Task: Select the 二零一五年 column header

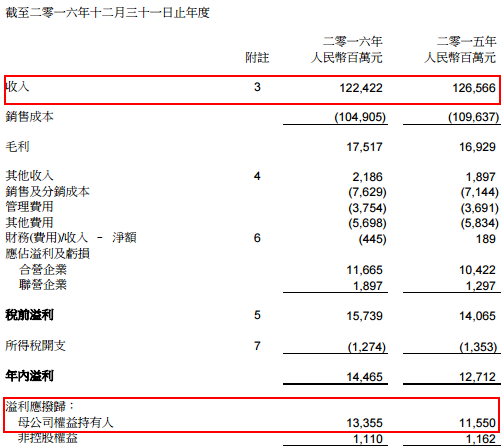Action: click(466, 41)
